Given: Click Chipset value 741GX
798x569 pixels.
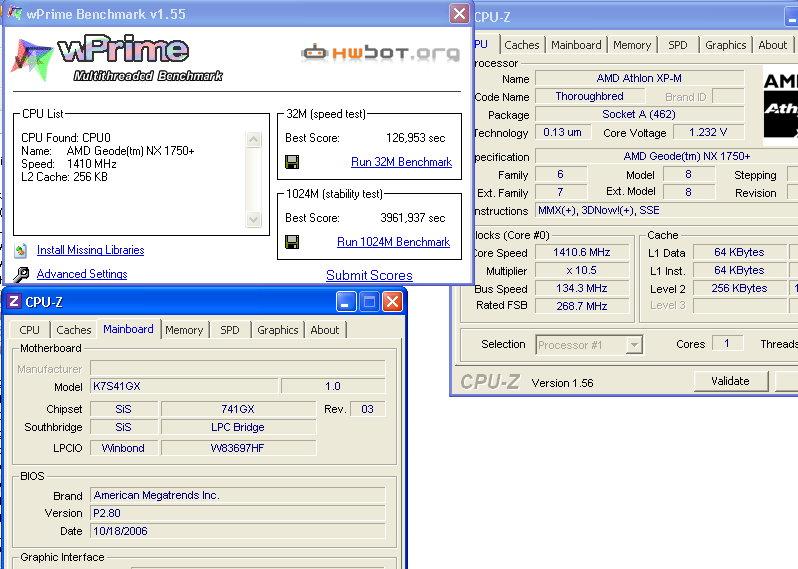Looking at the screenshot, I should coord(238,409).
